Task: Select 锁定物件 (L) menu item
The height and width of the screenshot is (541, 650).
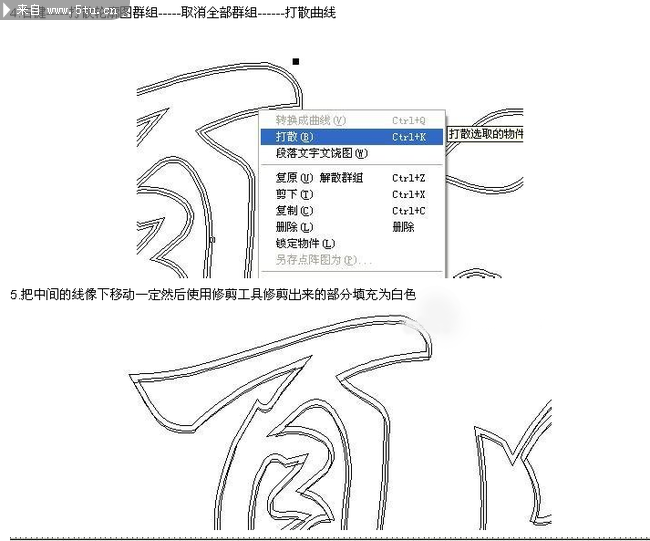Action: 352,243
